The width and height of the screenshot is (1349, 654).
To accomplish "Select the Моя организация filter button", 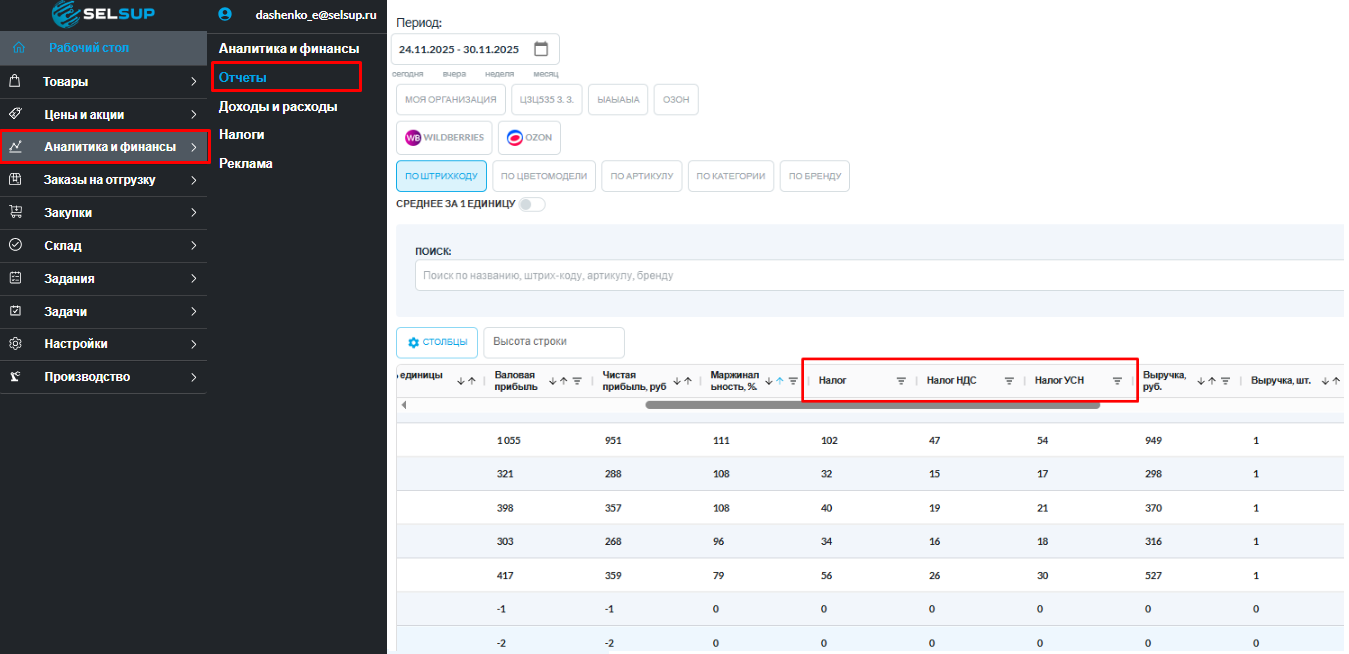I will [450, 99].
